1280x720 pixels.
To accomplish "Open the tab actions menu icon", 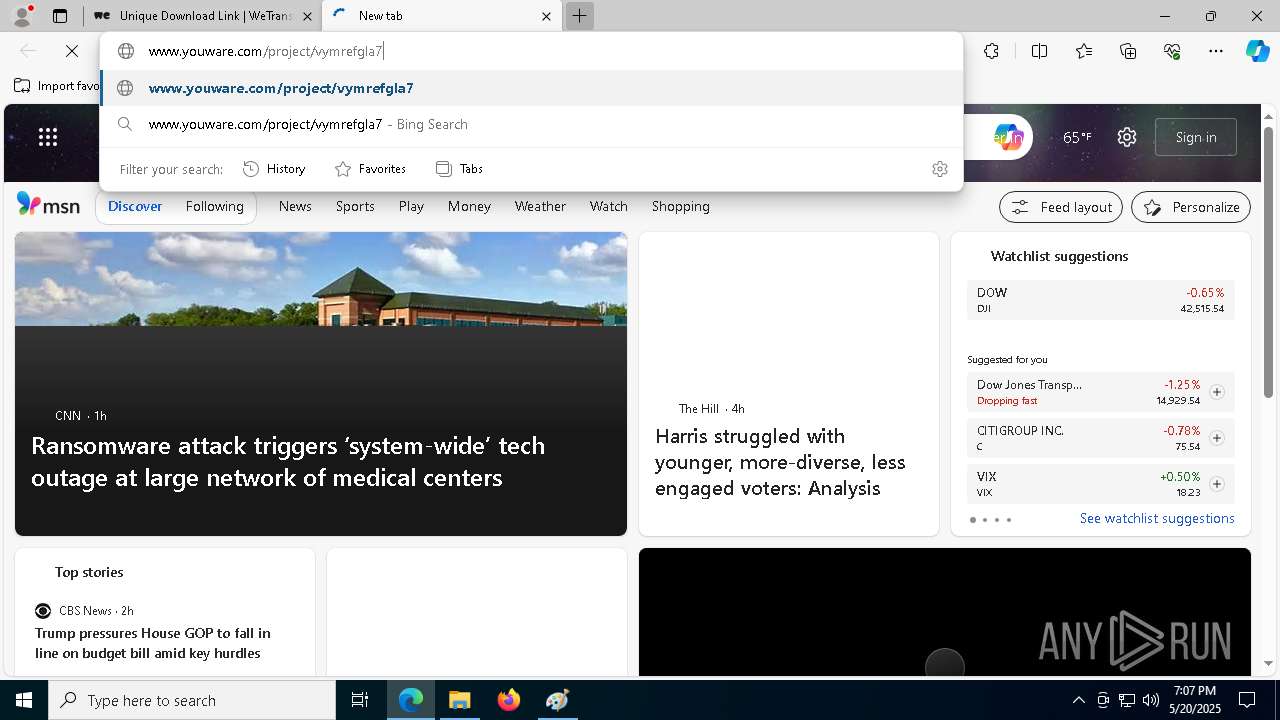I will pyautogui.click(x=60, y=16).
